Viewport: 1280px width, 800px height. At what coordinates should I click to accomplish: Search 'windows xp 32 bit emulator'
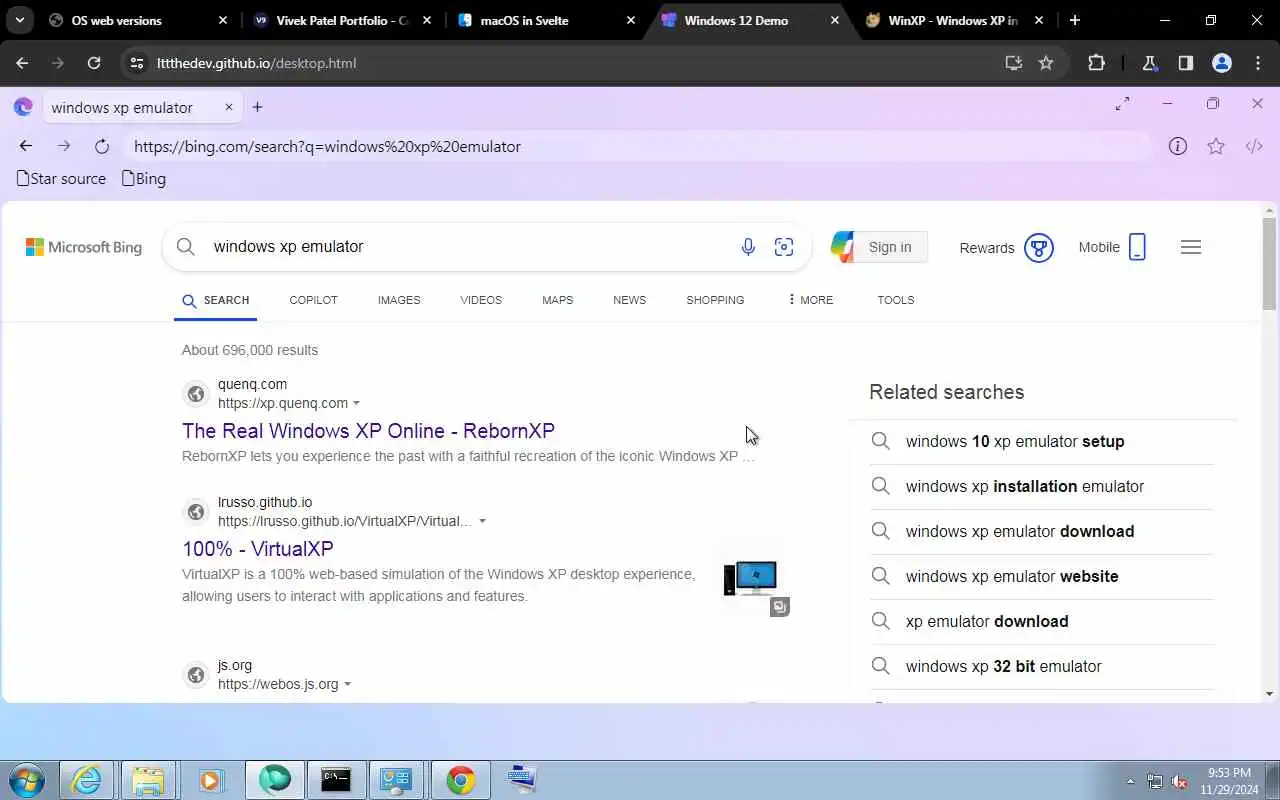pyautogui.click(x=1003, y=666)
